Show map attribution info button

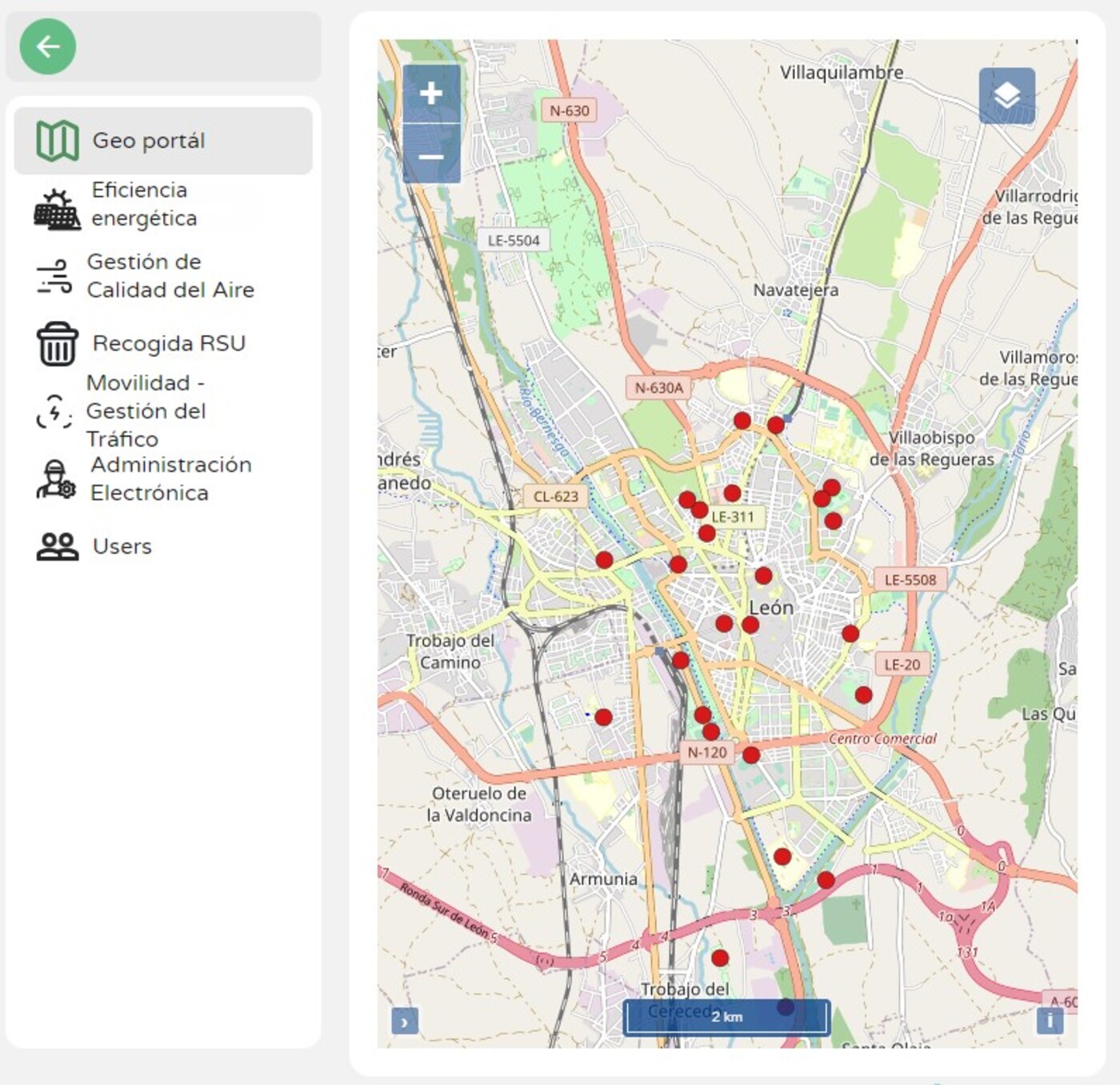(x=1050, y=1020)
